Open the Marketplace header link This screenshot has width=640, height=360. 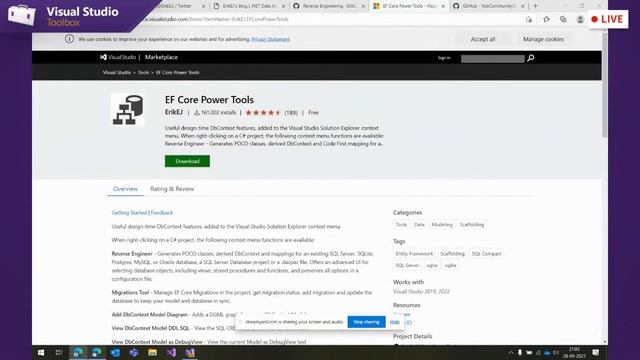161,57
